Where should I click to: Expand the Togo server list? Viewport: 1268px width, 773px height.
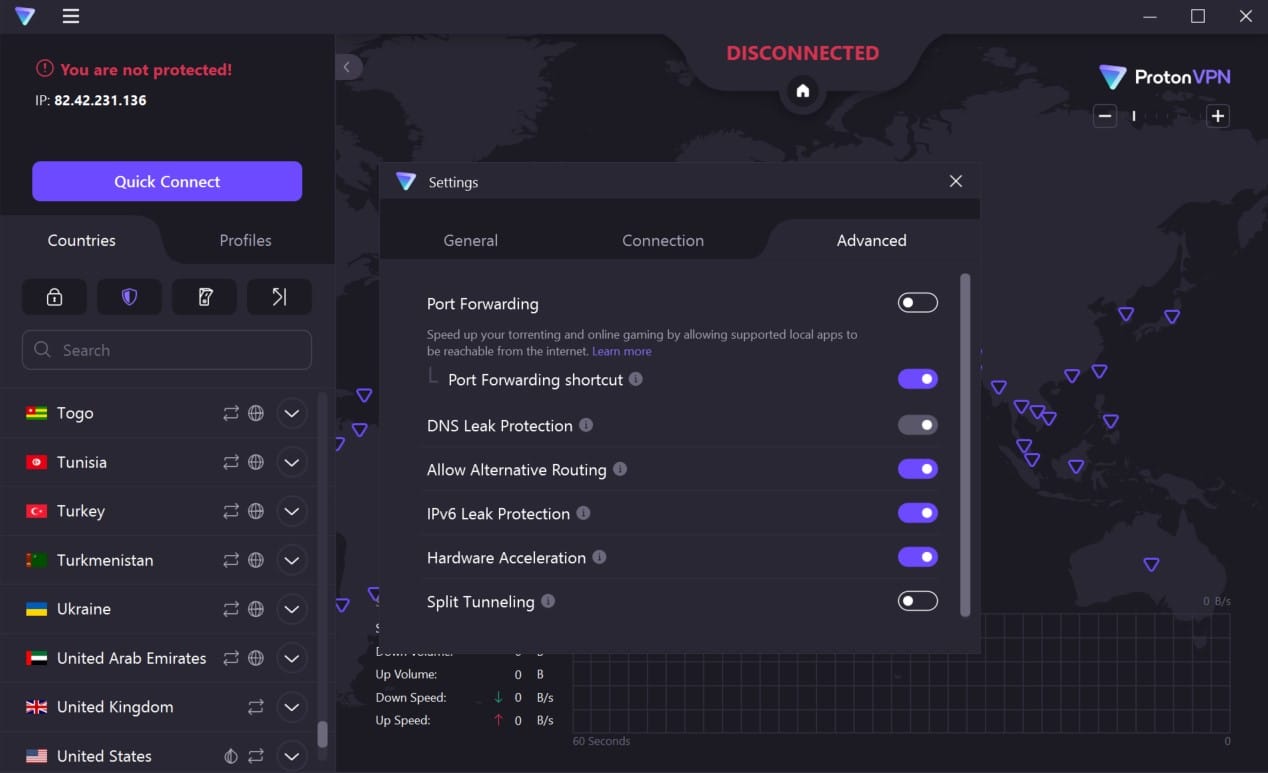coord(291,413)
